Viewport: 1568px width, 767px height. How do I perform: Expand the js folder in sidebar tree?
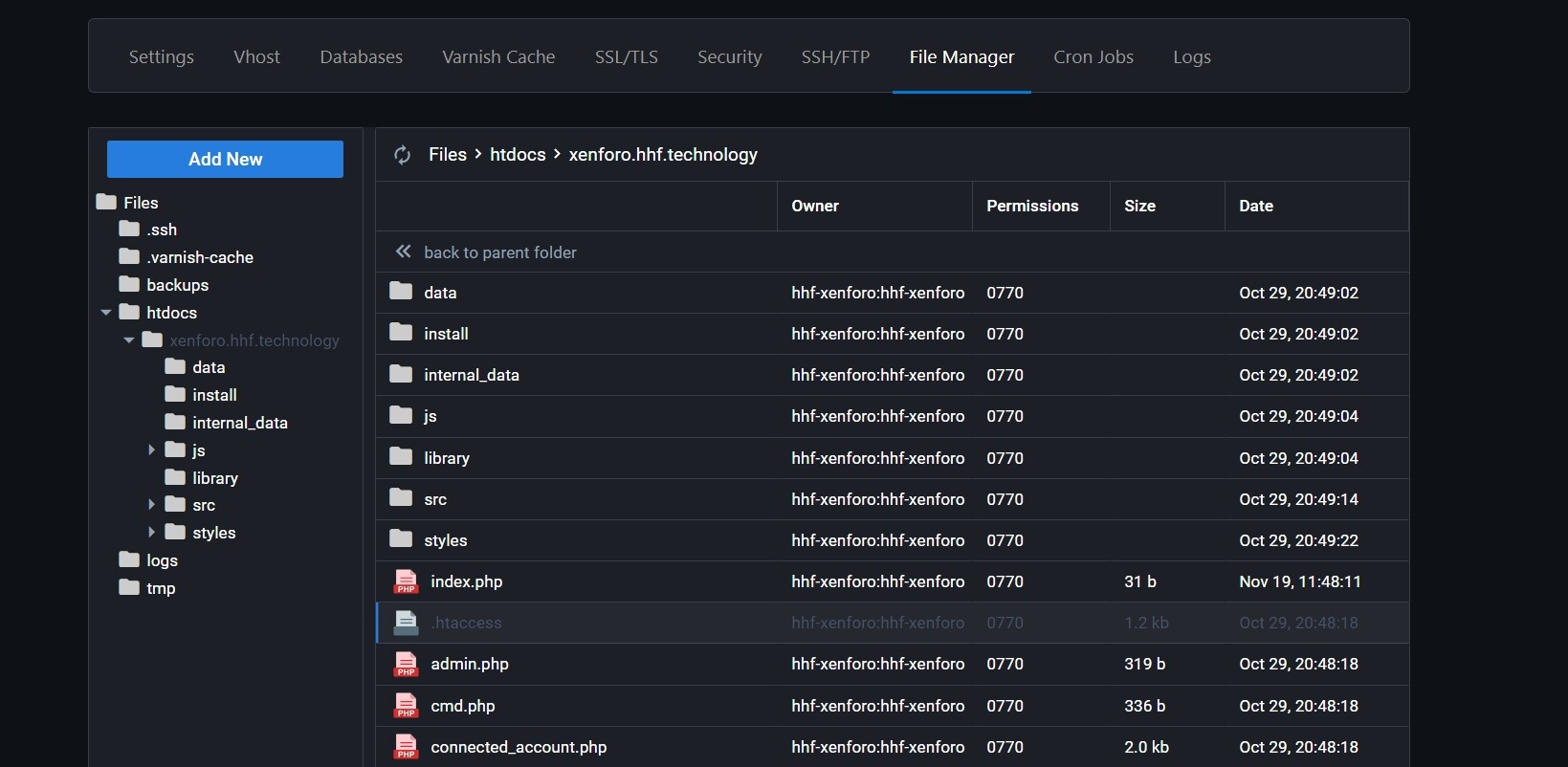point(151,449)
